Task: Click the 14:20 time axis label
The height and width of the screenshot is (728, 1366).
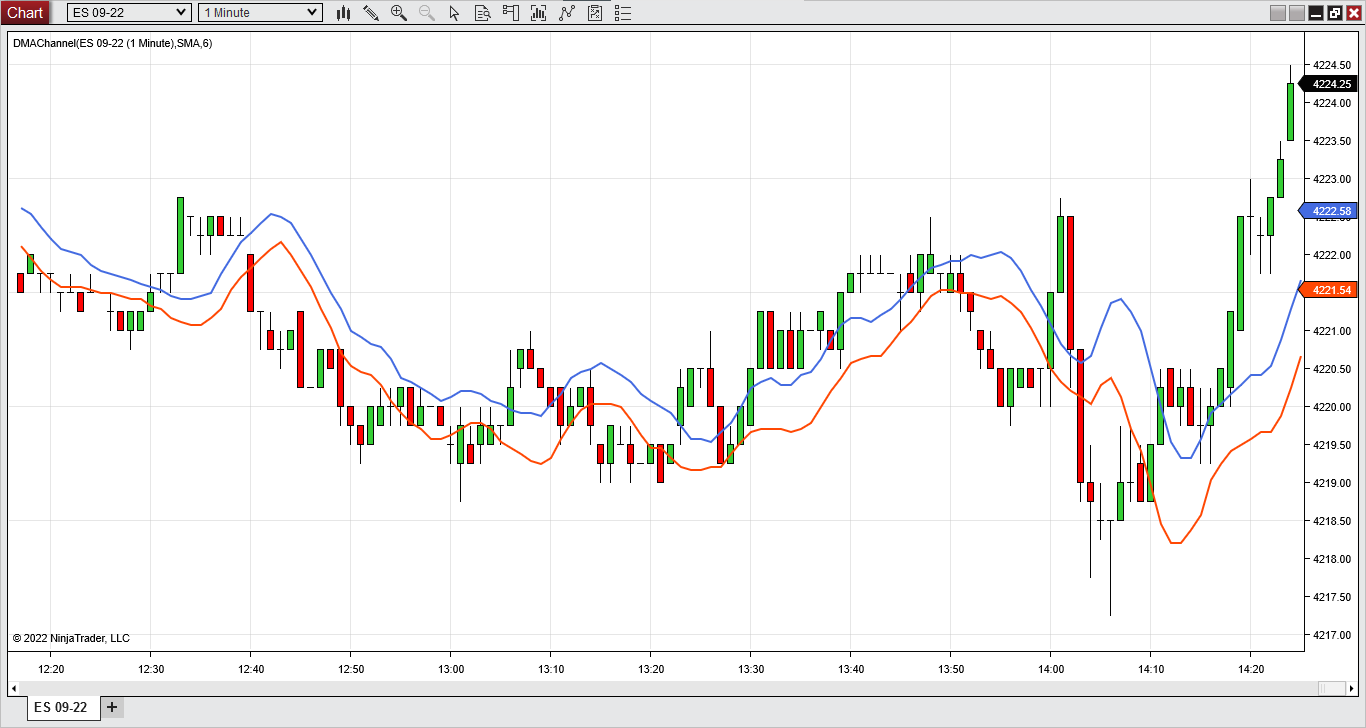Action: pyautogui.click(x=1251, y=669)
